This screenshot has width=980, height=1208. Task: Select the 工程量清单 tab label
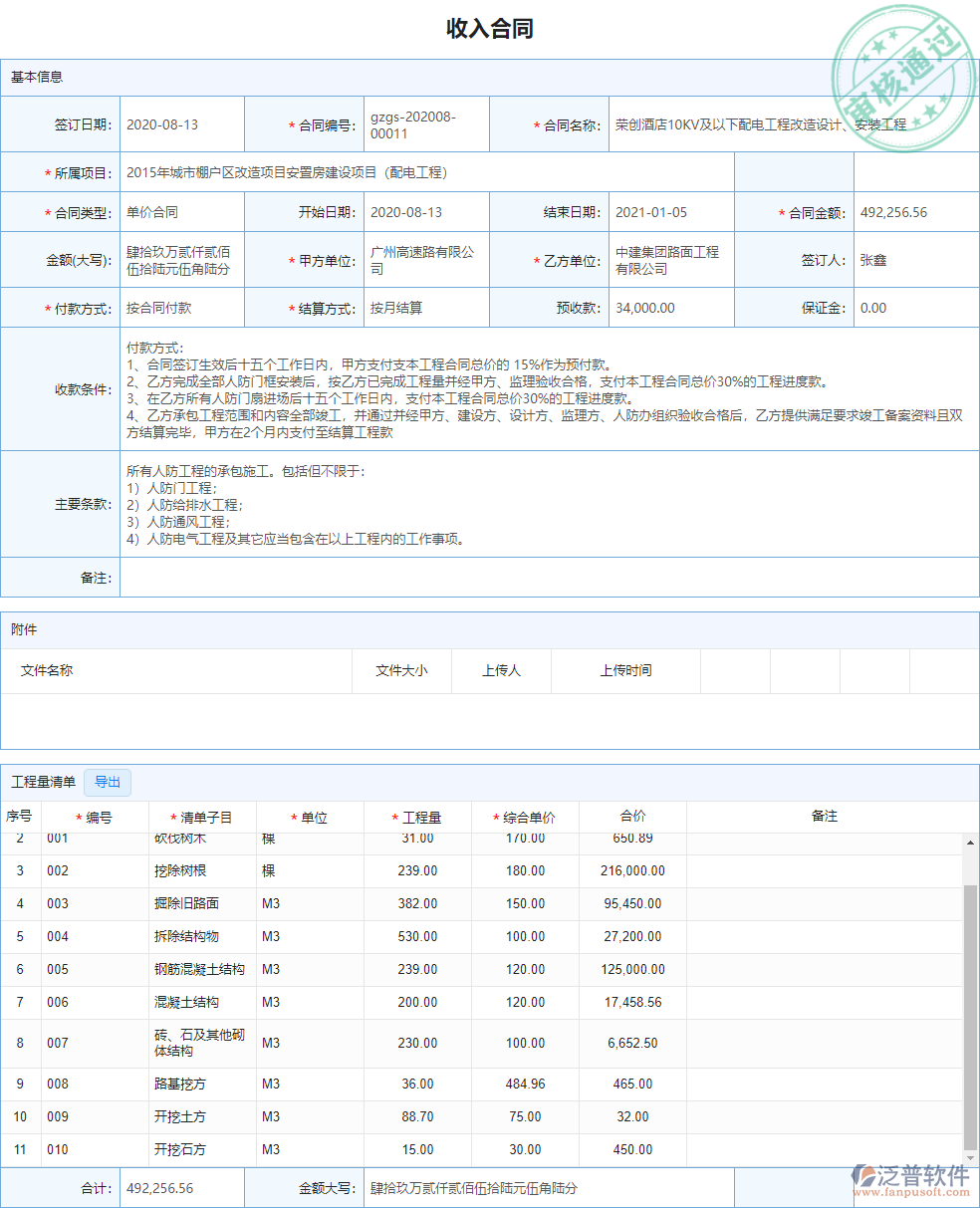[x=42, y=782]
